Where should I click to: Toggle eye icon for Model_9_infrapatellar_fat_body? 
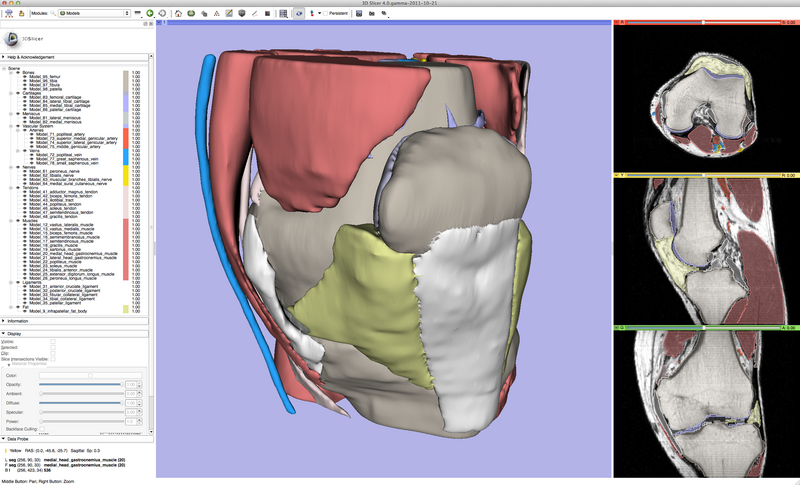(25, 311)
